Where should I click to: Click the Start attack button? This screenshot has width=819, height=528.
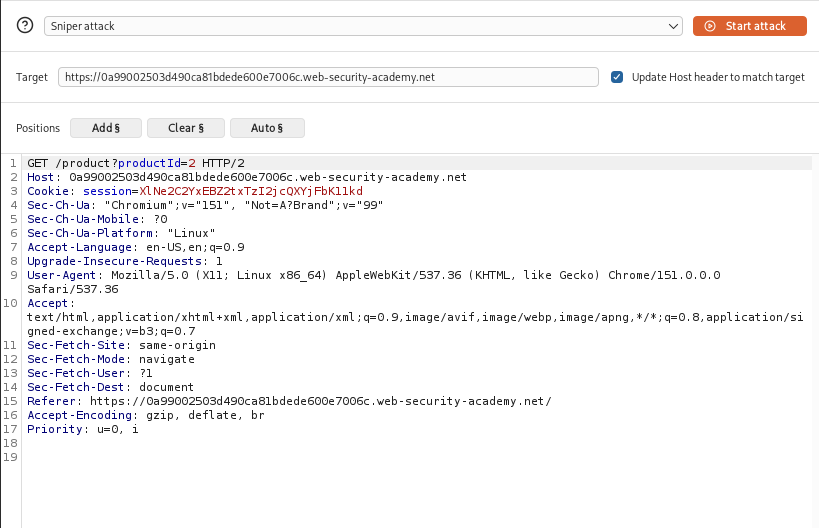[x=750, y=26]
